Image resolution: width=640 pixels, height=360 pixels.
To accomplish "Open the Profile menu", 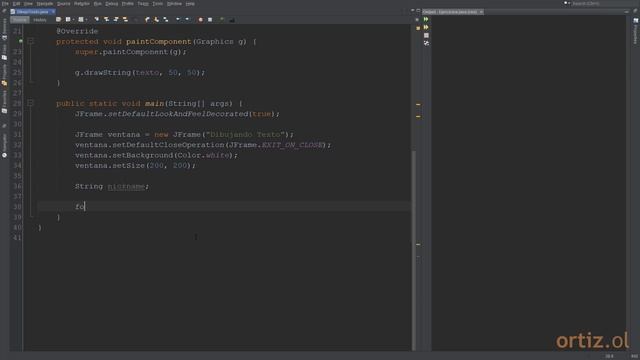I will [128, 4].
